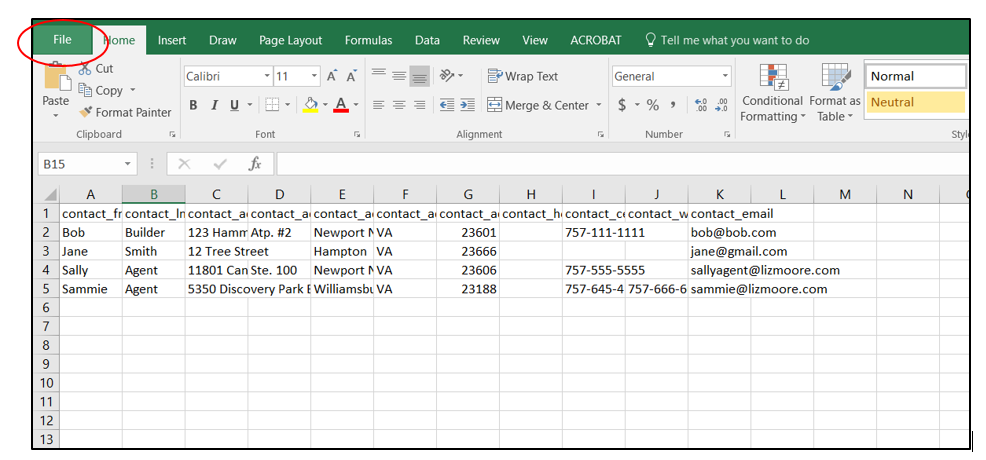The width and height of the screenshot is (986, 460).
Task: Expand the Name Box dropdown arrow
Action: tap(128, 164)
